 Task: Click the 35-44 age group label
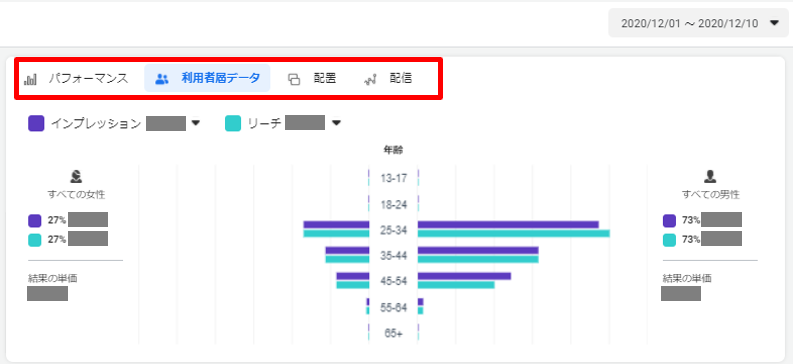(x=393, y=256)
